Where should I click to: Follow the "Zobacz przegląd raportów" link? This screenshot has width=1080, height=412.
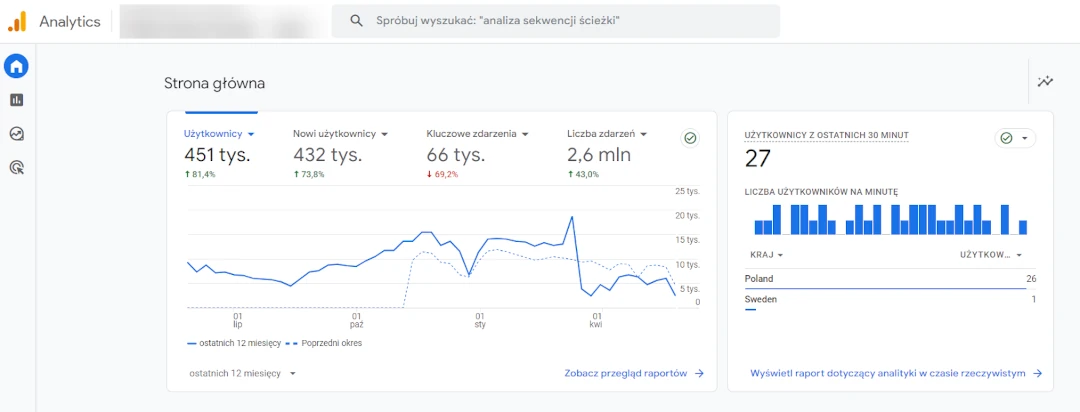coord(634,373)
